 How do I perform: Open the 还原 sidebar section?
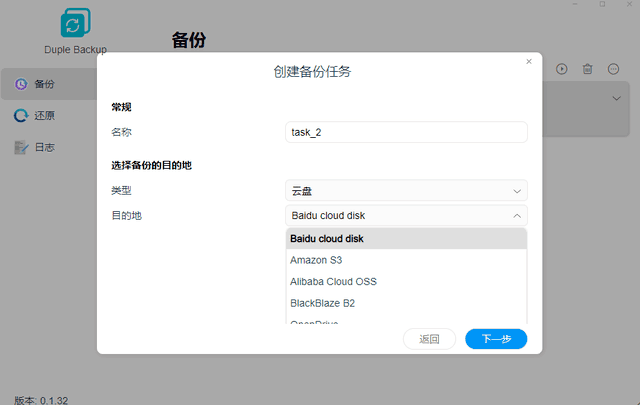49,116
